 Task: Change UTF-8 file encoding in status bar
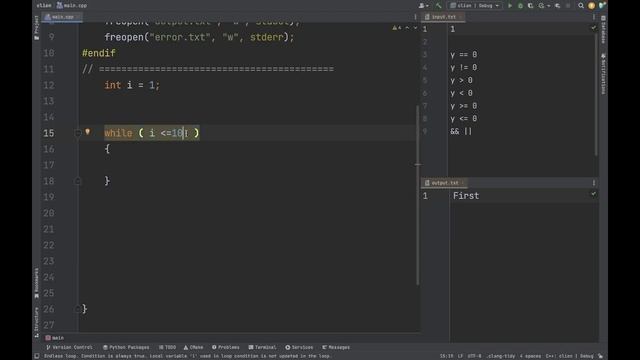[x=474, y=356]
